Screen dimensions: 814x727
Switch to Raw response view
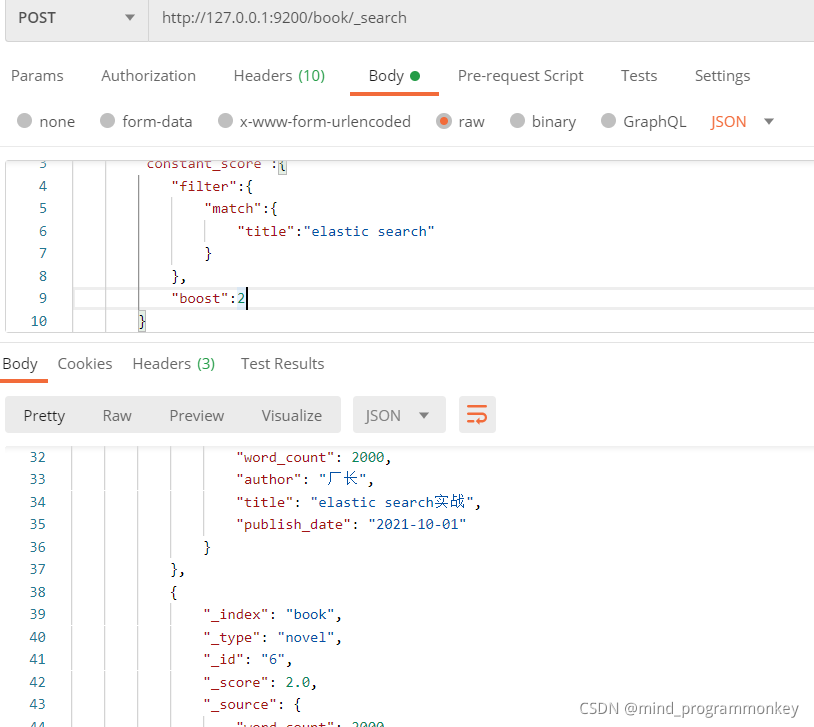click(117, 415)
